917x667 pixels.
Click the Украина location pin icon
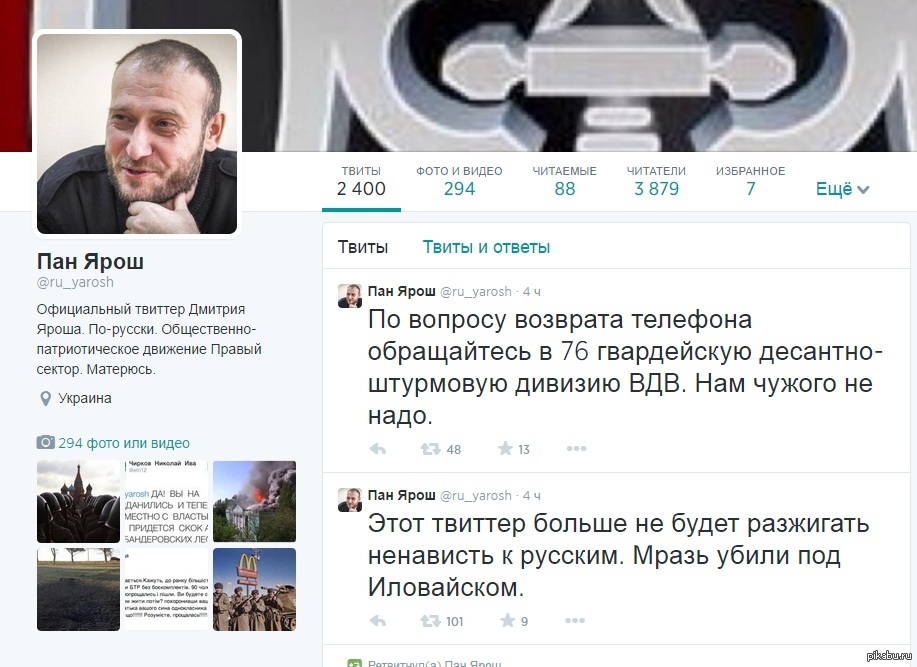[45, 399]
